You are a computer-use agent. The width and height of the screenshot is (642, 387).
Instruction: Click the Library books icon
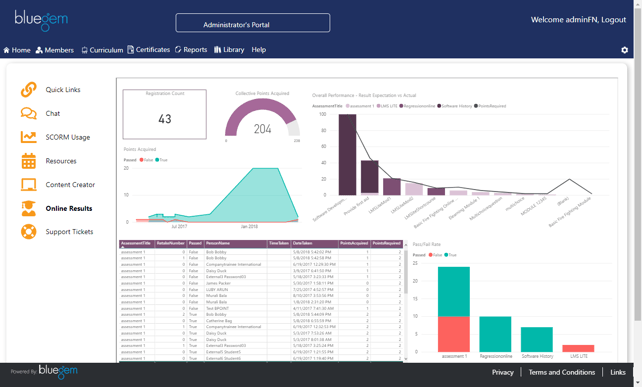pos(217,50)
